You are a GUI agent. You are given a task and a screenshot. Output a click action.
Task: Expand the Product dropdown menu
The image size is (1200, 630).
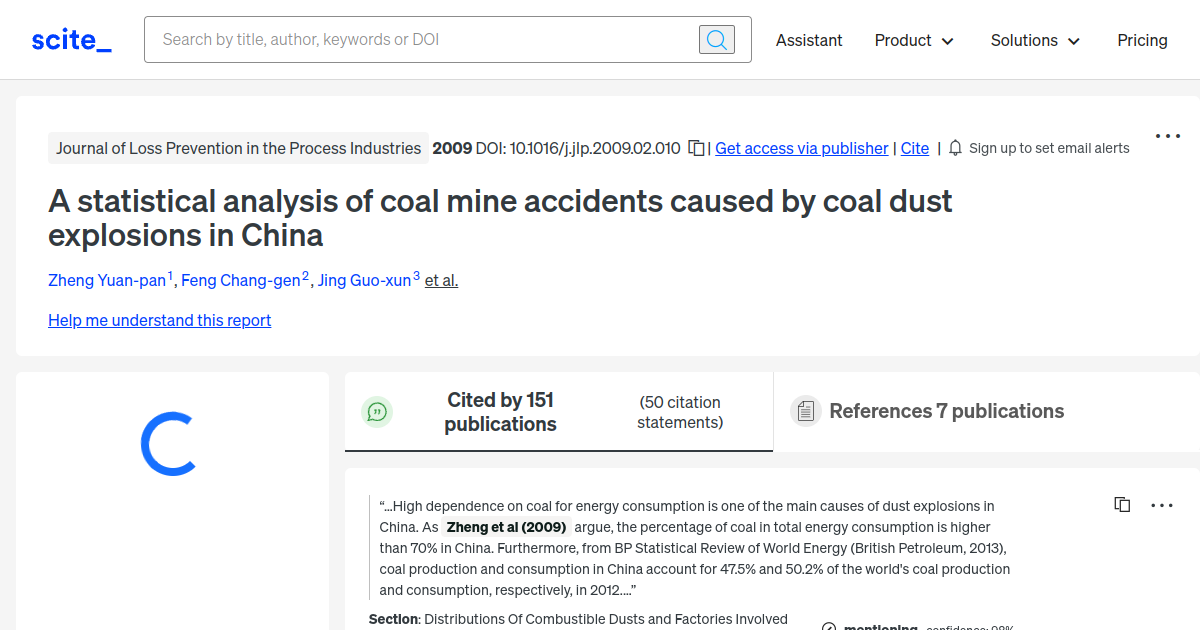coord(913,40)
